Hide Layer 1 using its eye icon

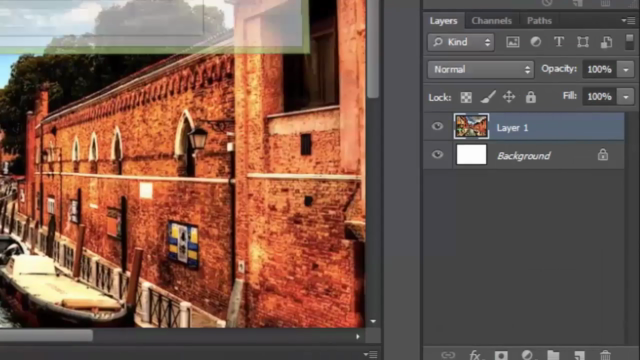437,127
